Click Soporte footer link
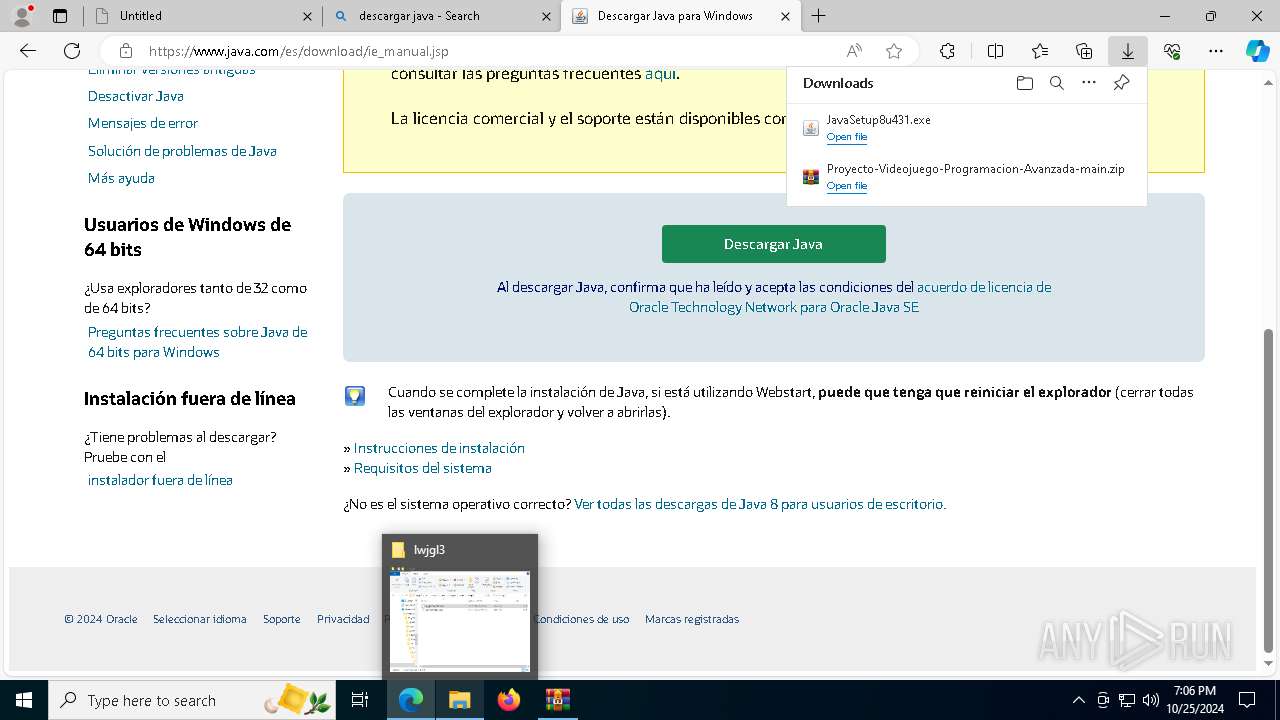Viewport: 1280px width, 720px height. [x=281, y=619]
